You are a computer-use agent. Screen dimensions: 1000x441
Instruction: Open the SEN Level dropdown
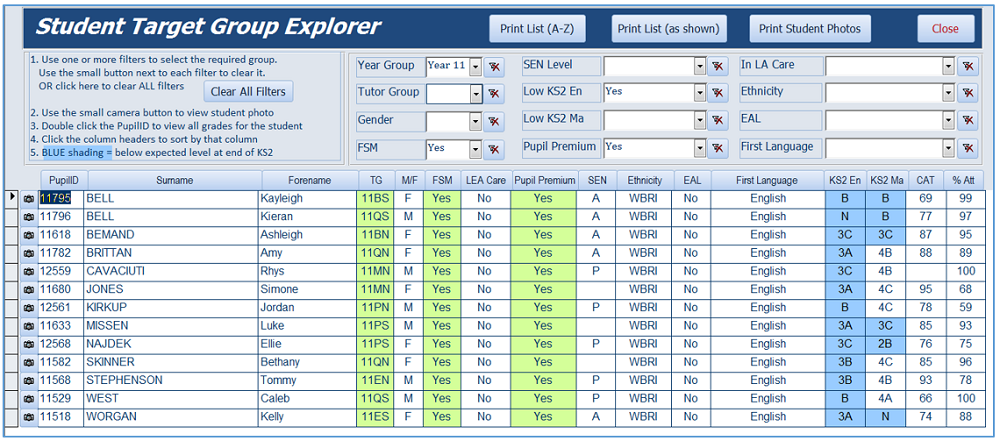(700, 66)
